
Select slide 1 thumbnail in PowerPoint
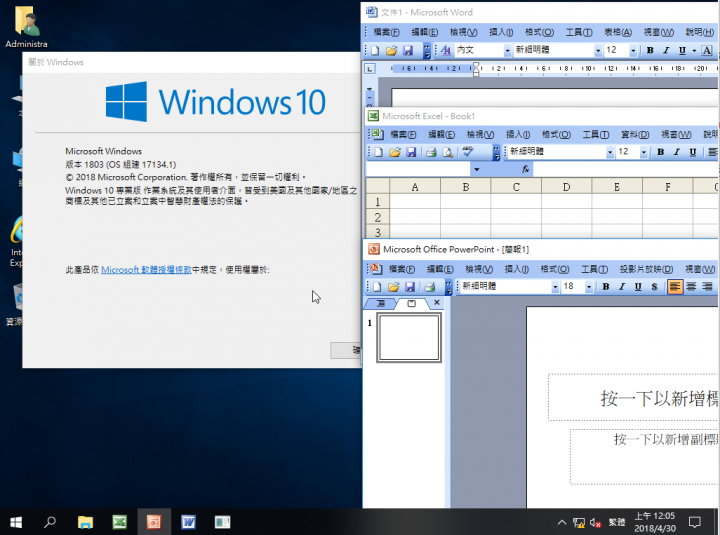pyautogui.click(x=409, y=338)
